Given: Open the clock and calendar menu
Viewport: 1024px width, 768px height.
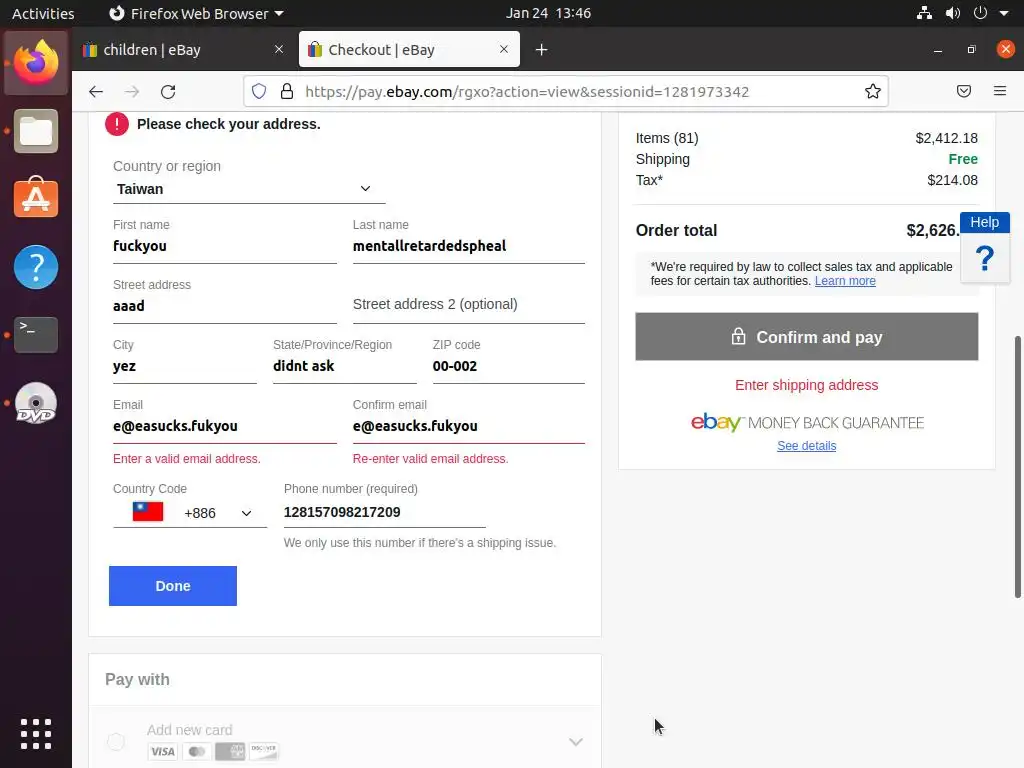Looking at the screenshot, I should (x=549, y=13).
